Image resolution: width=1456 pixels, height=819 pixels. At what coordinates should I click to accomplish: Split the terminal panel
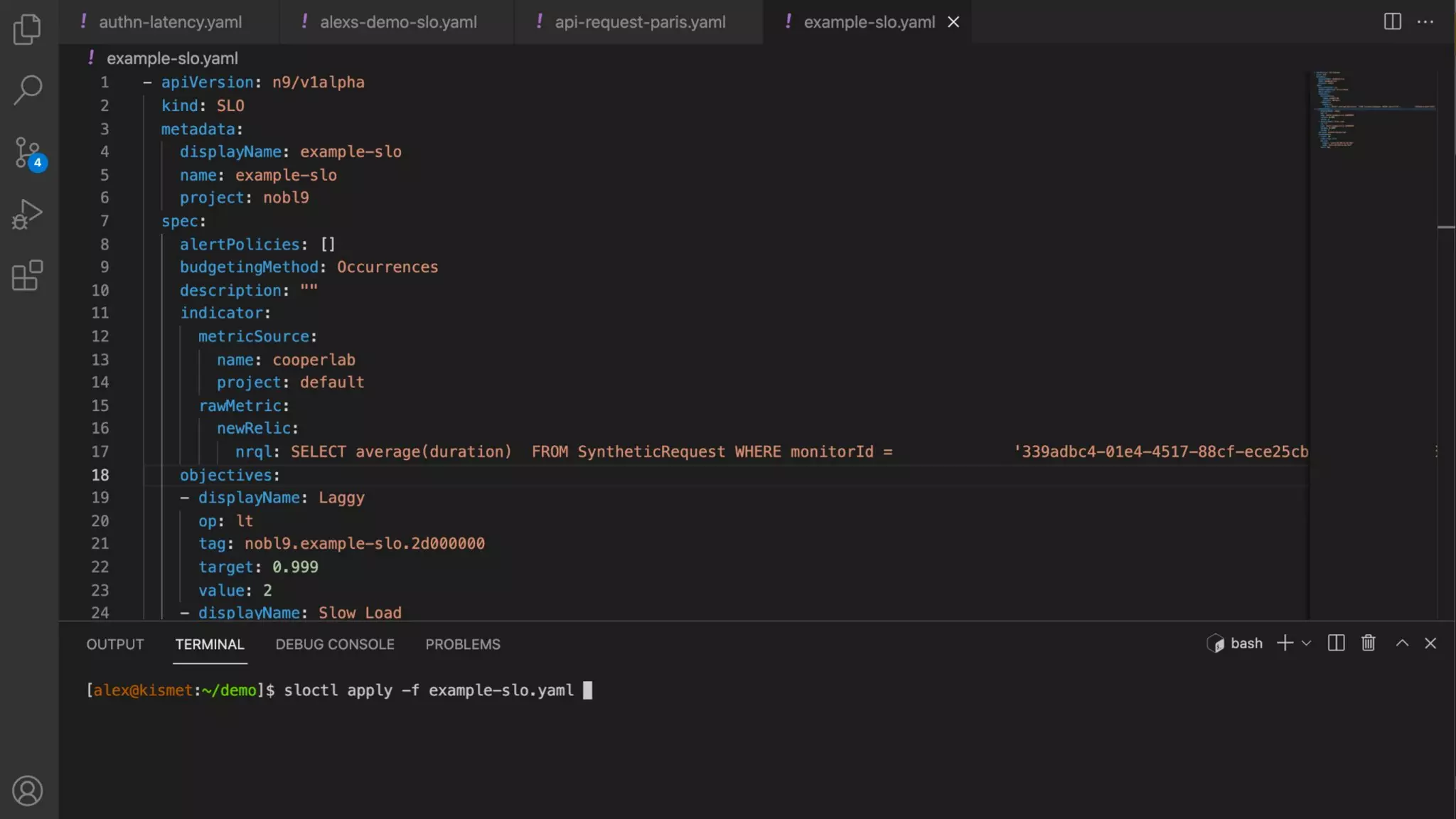pos(1336,643)
